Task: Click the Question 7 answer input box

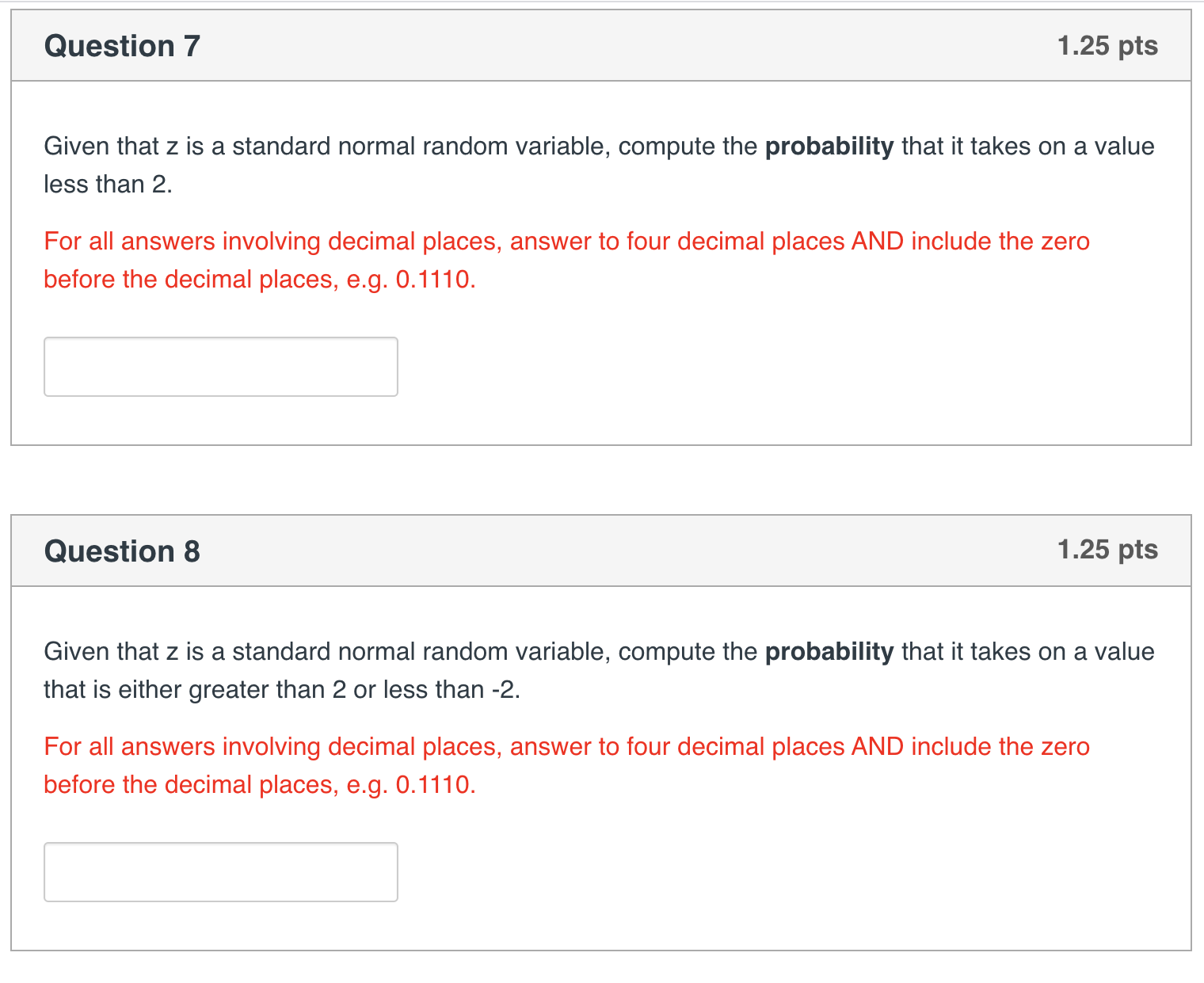Action: 220,366
